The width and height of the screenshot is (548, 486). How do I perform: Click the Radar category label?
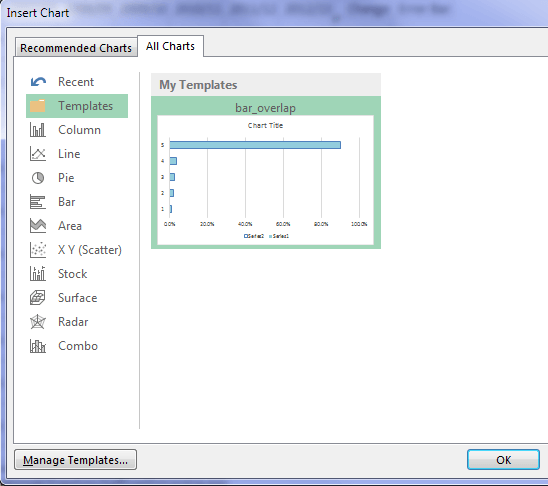tap(73, 322)
